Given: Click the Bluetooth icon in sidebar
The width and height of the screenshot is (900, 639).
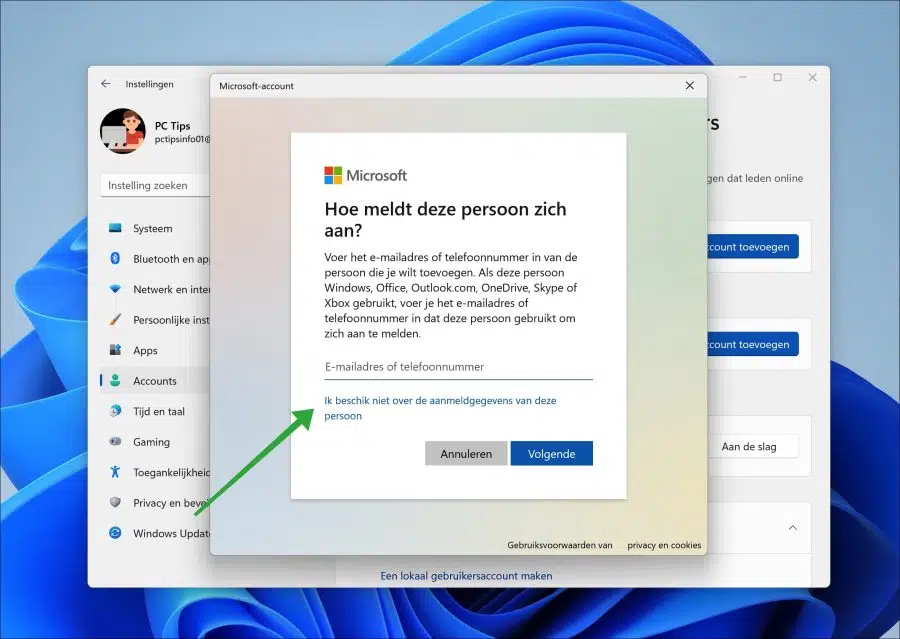Looking at the screenshot, I should point(115,258).
